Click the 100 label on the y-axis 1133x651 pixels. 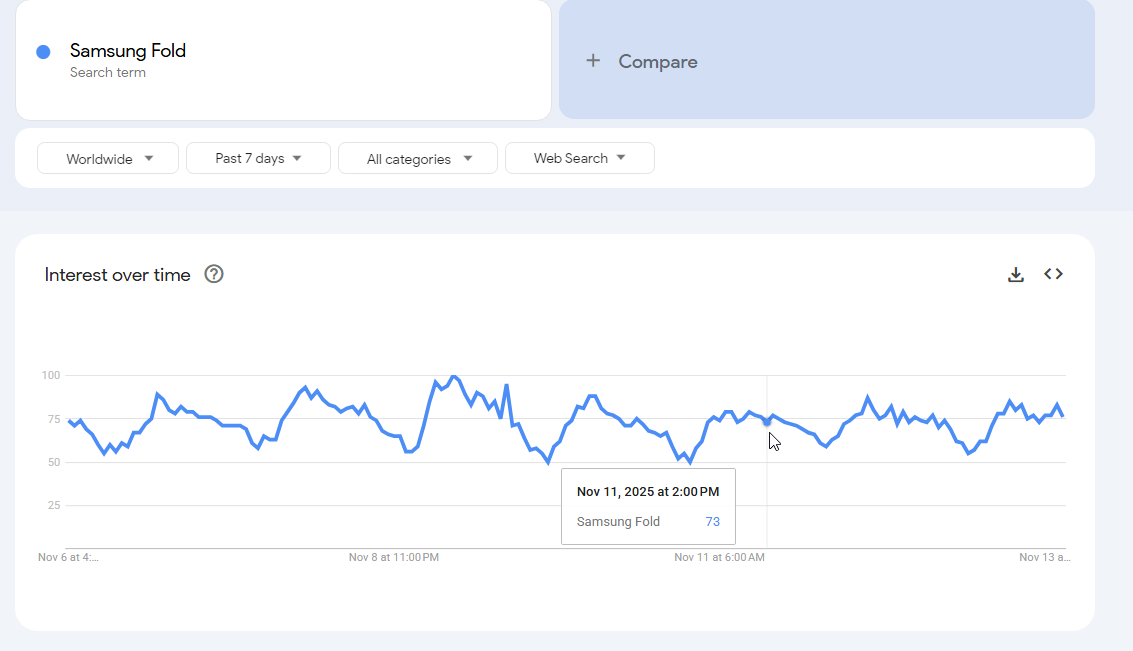(x=51, y=376)
